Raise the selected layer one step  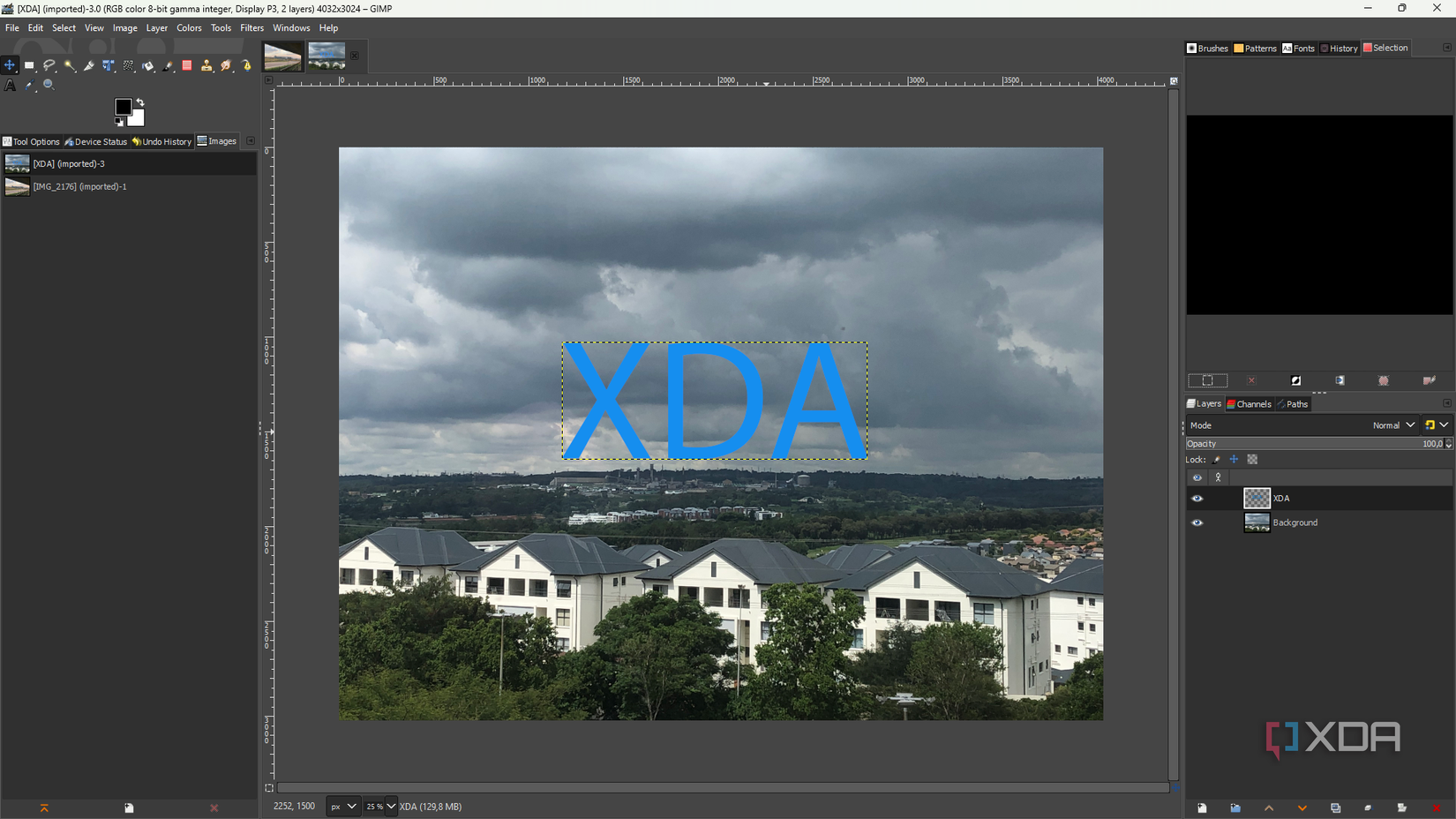pyautogui.click(x=1269, y=808)
